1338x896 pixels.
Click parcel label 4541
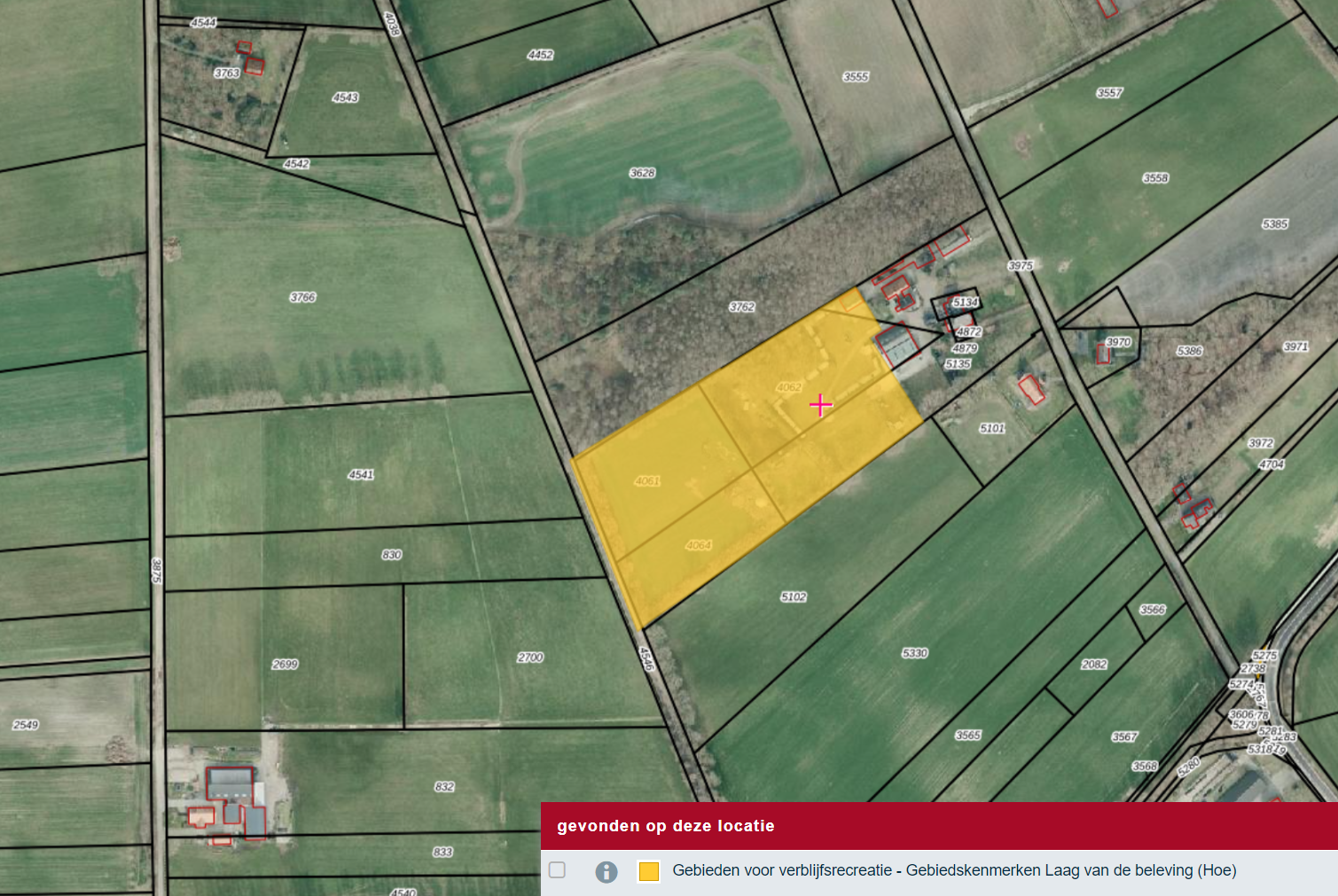pos(361,474)
